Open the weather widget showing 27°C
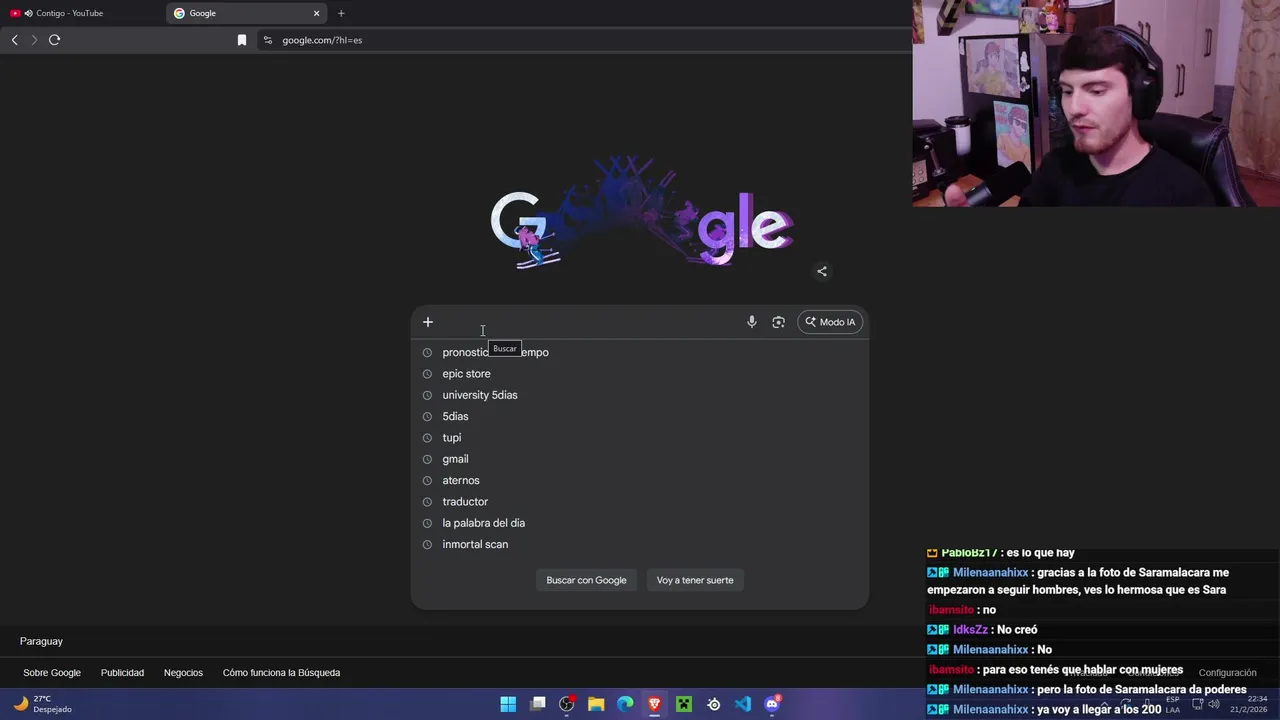This screenshot has height=720, width=1280. 42,704
